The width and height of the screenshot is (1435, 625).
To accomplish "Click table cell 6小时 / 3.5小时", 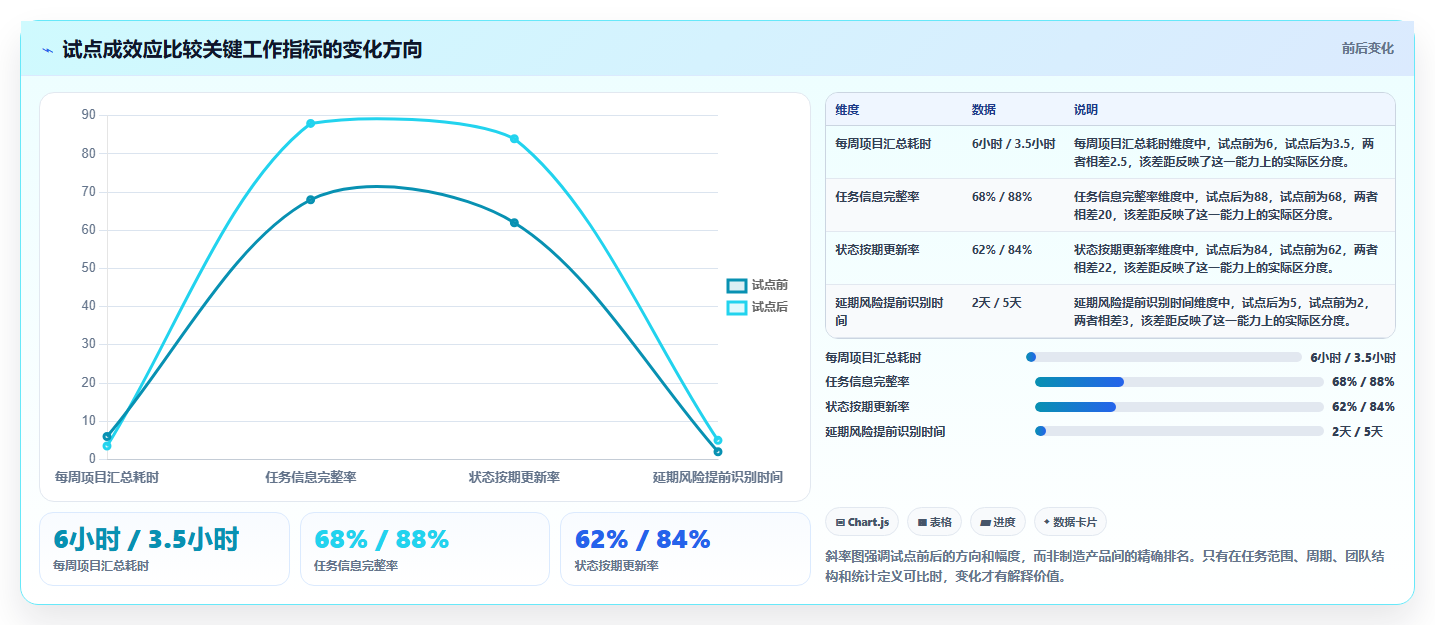I will point(1013,144).
